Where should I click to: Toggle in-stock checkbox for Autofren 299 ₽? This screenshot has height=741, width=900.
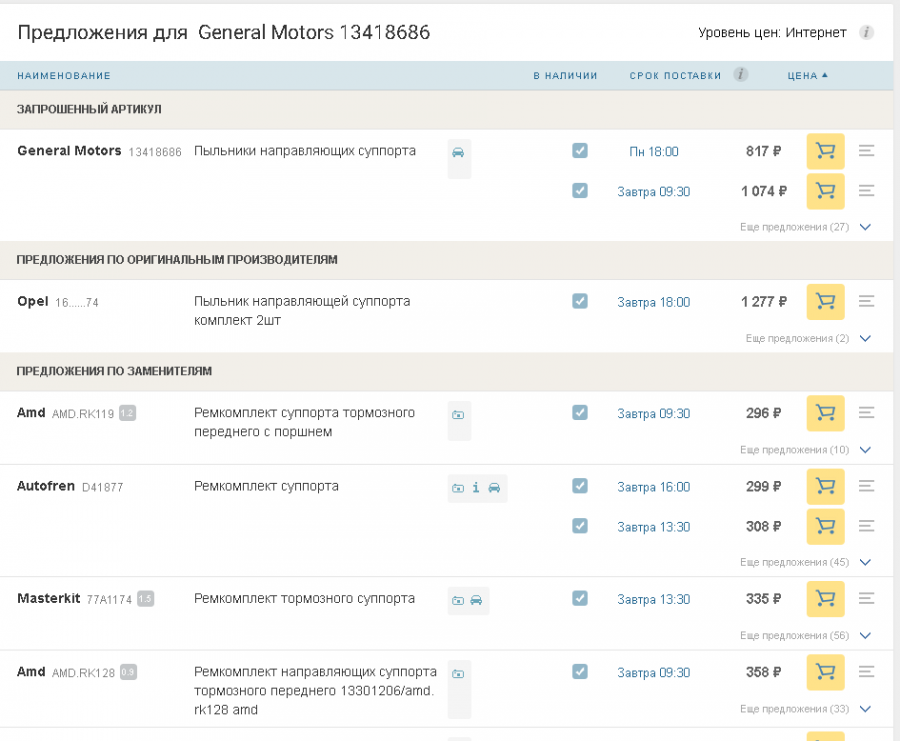tap(580, 486)
